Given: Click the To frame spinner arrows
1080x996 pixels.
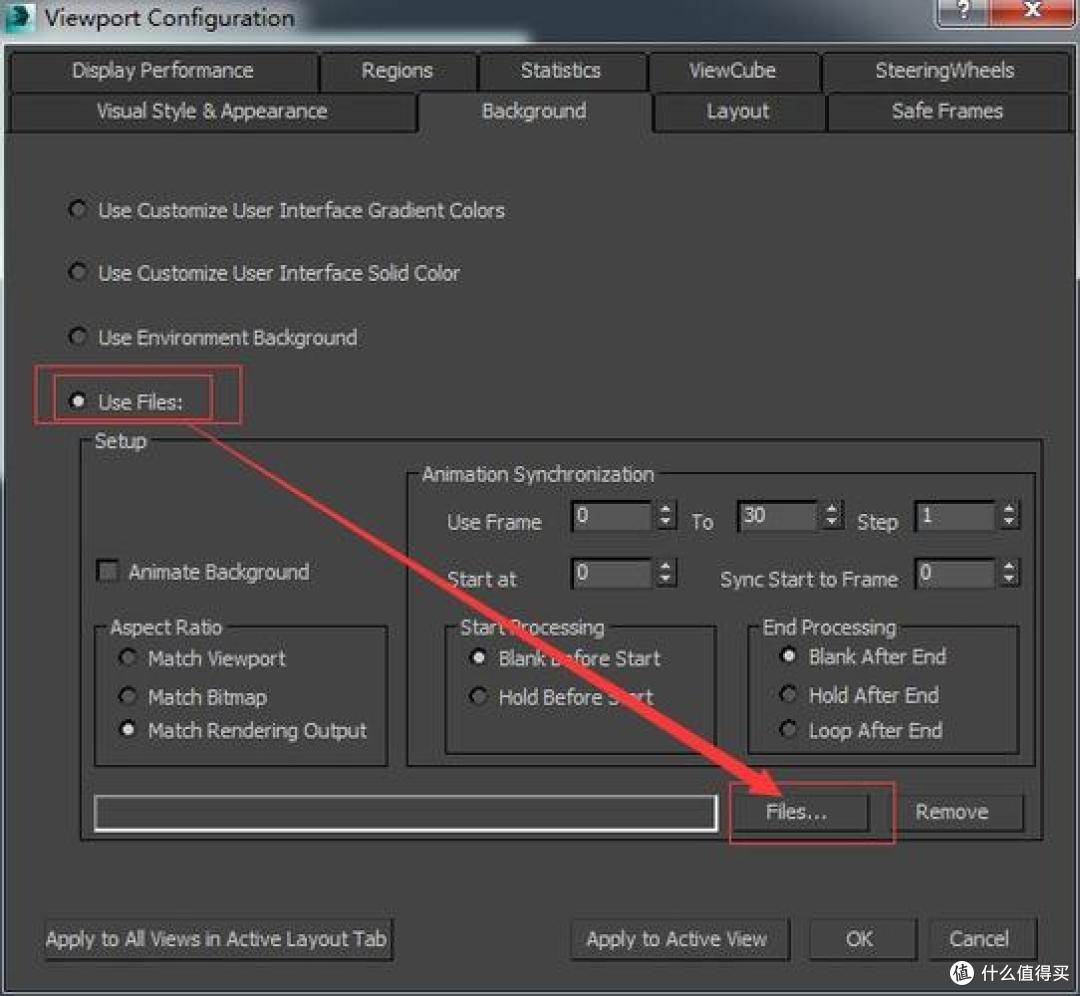Looking at the screenshot, I should tap(832, 516).
